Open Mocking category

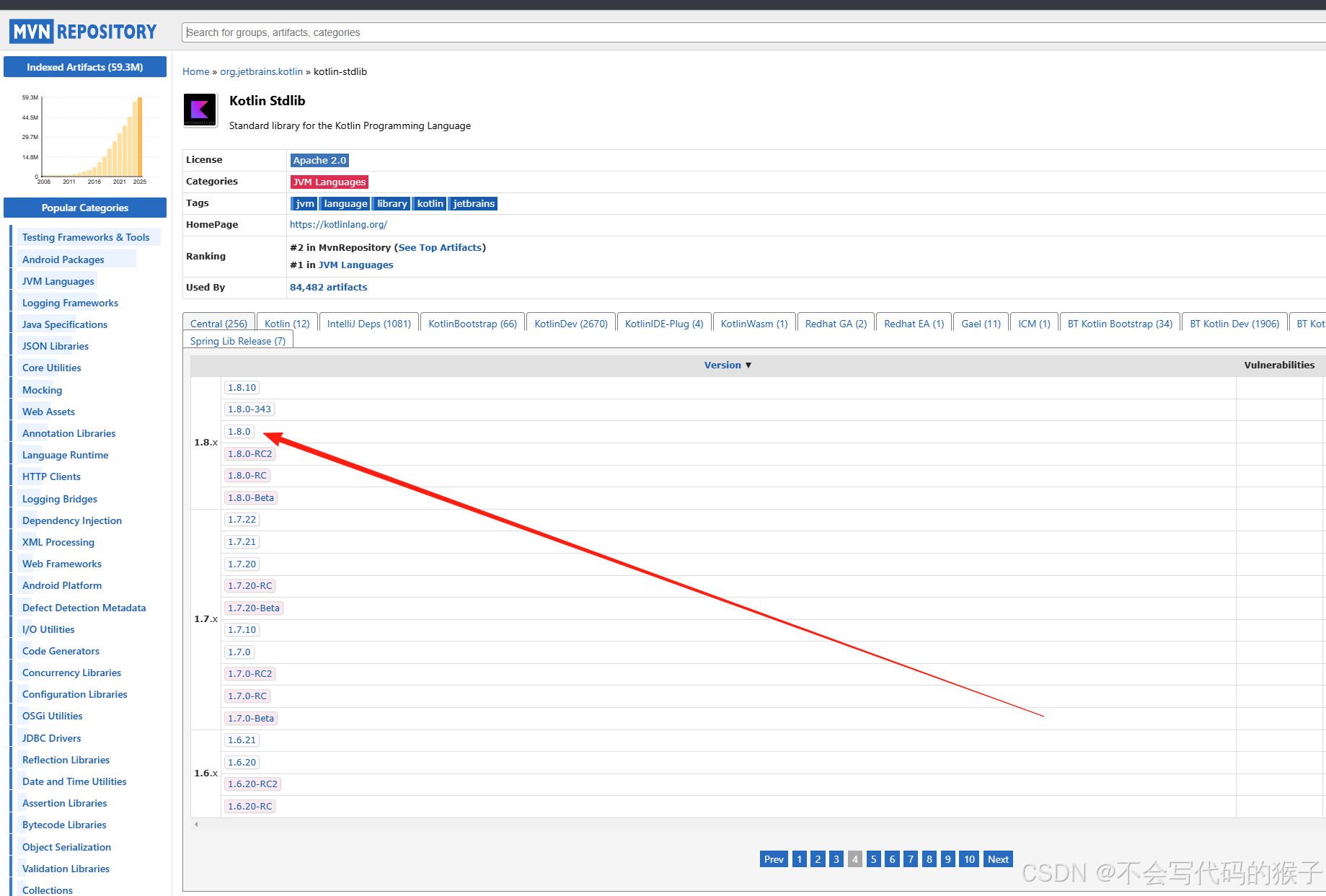point(42,390)
